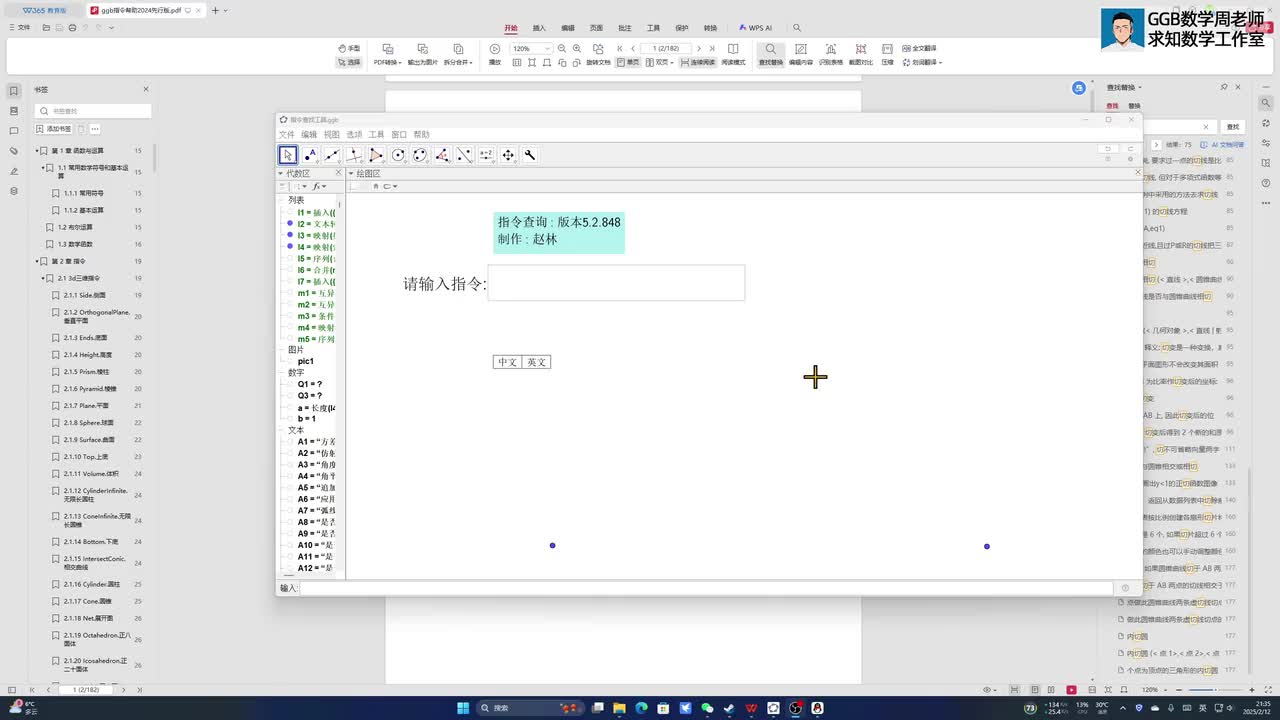Click the Play slideshow icon in WPS
1280x720 pixels.
495,49
